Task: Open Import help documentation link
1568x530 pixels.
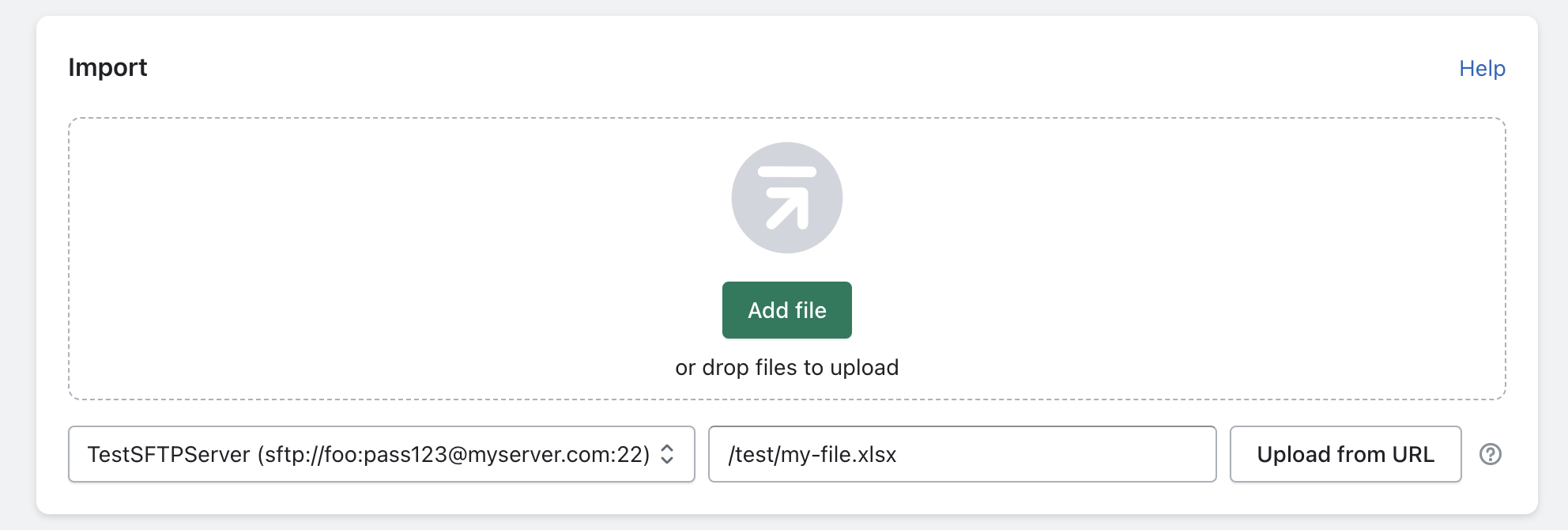Action: (x=1482, y=69)
